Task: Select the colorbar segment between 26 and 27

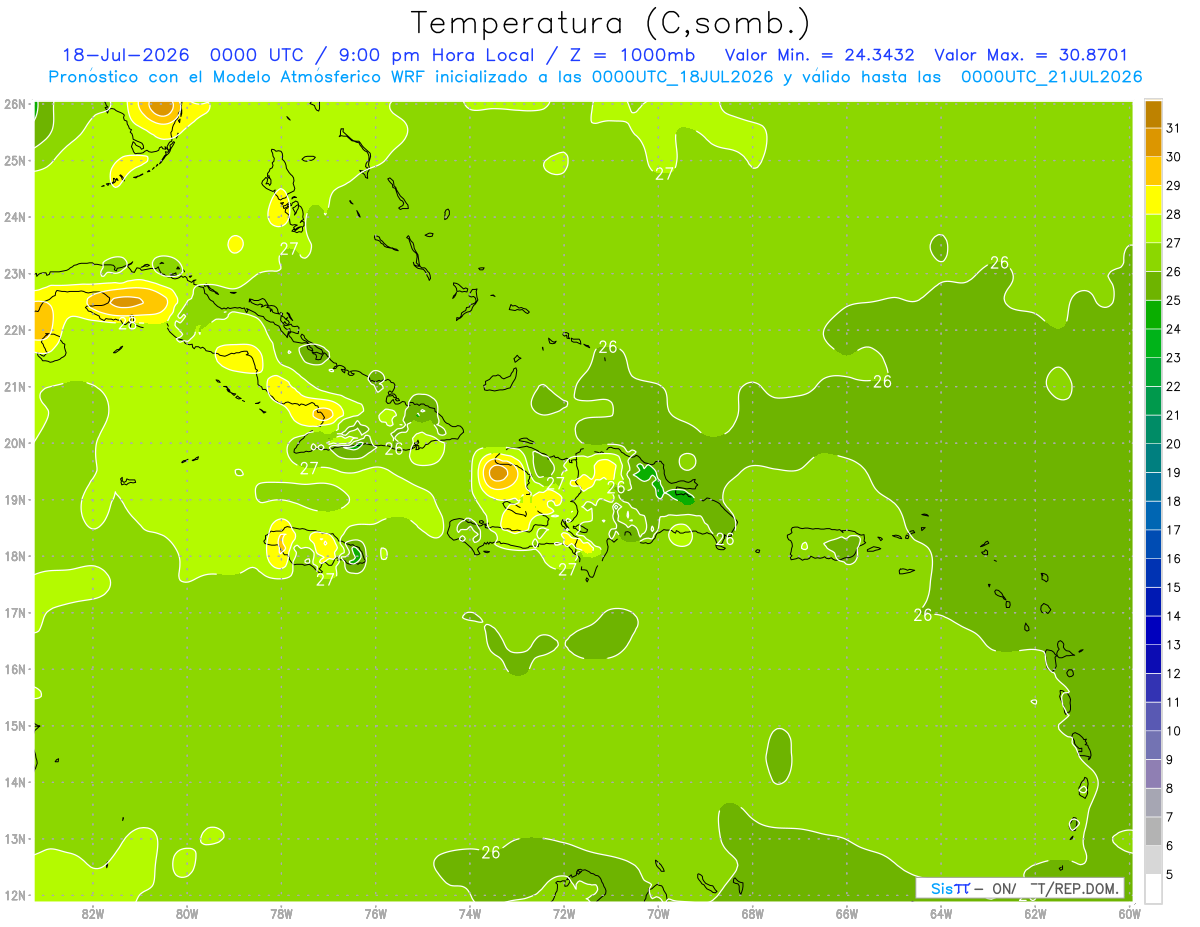Action: (1153, 257)
